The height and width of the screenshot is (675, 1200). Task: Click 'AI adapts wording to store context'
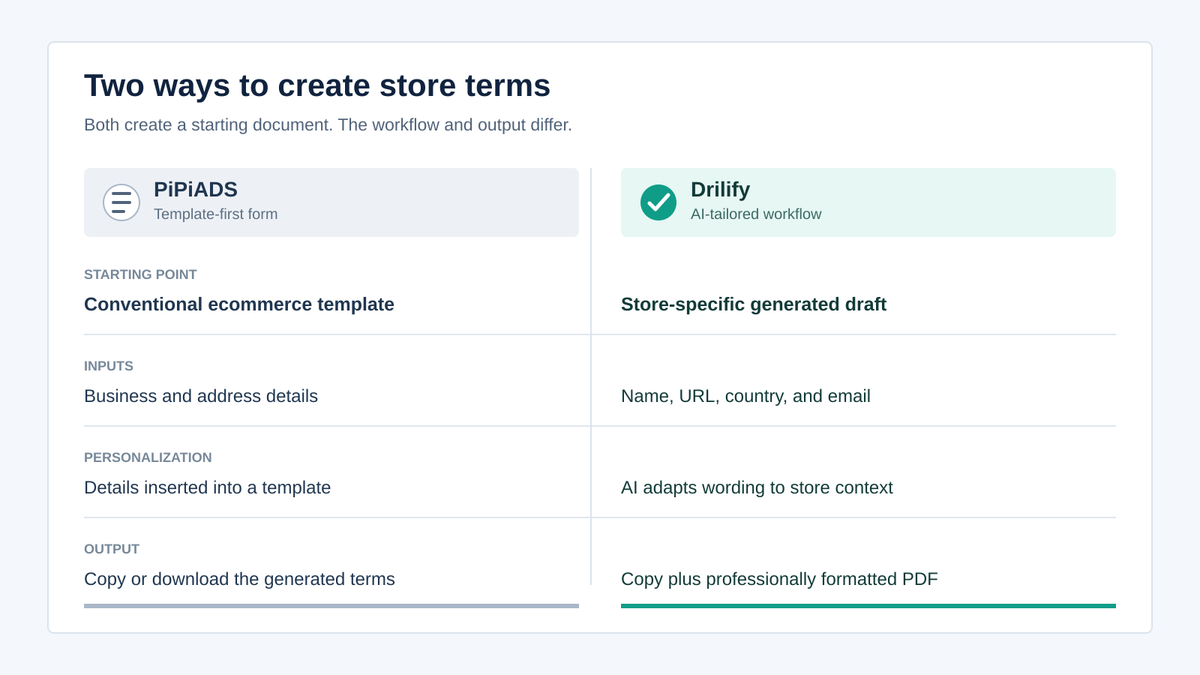pyautogui.click(x=757, y=488)
